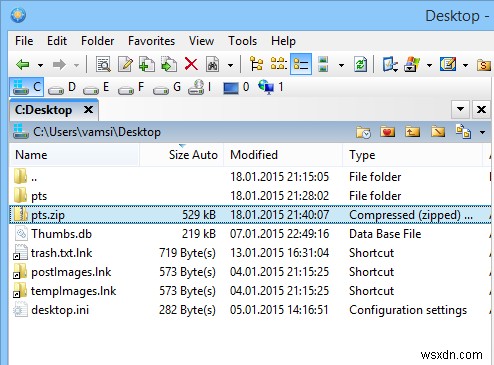
Task: Click the gray forward arrow
Action: 59,64
